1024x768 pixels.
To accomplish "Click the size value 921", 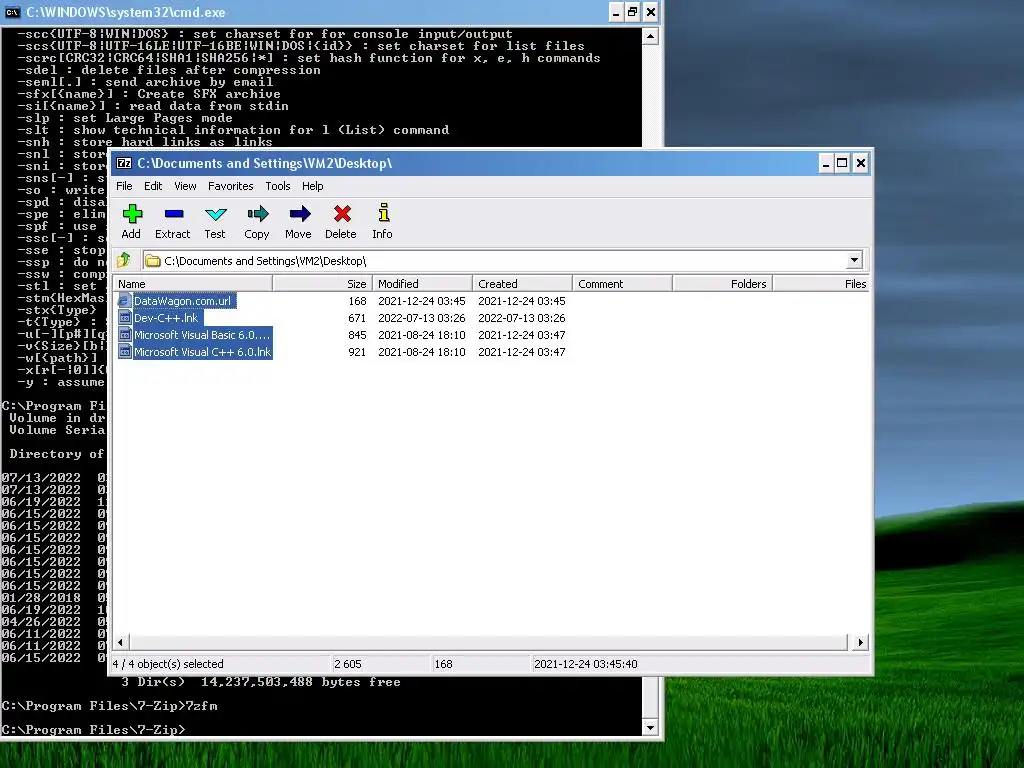I will [357, 352].
